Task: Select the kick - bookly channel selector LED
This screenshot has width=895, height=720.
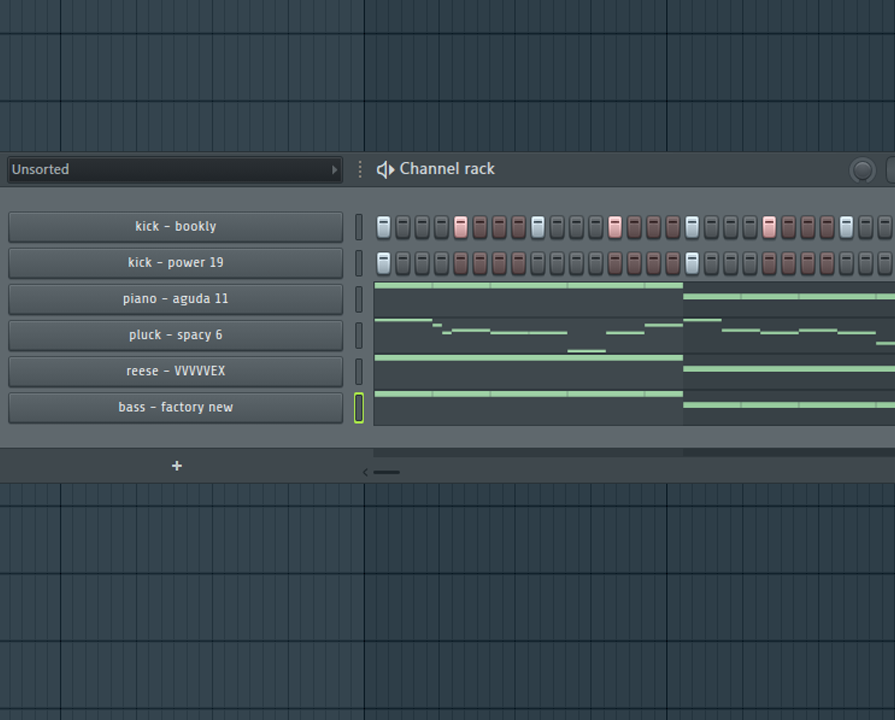Action: pos(359,227)
